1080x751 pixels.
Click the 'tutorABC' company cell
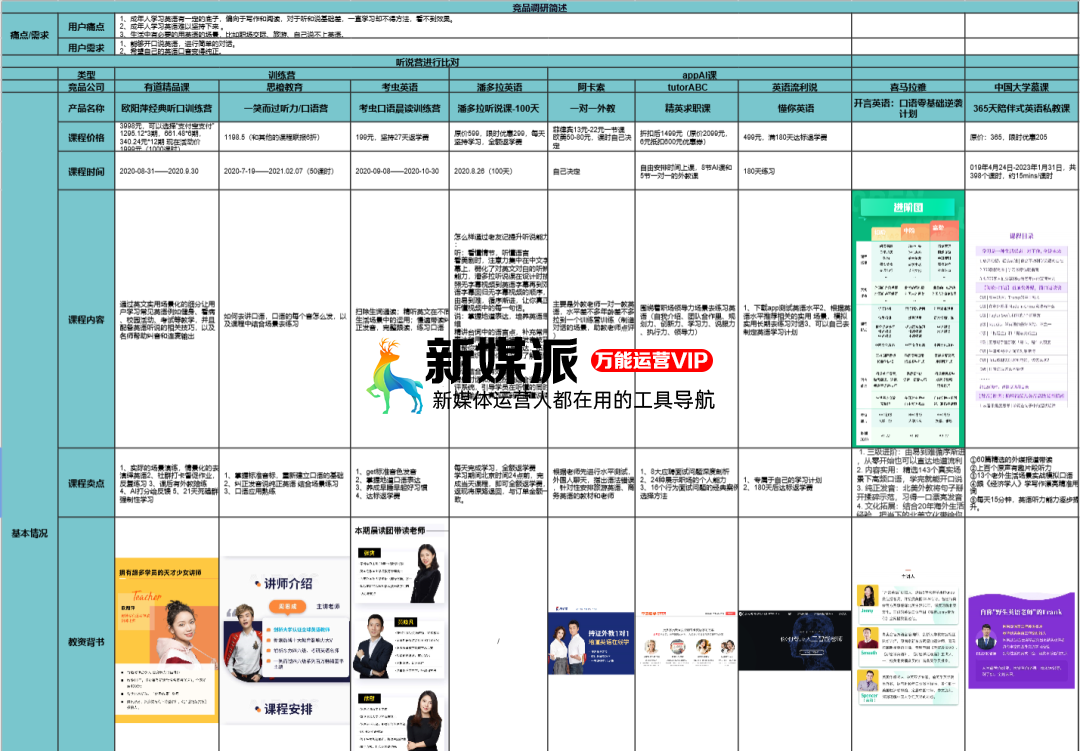(686, 87)
